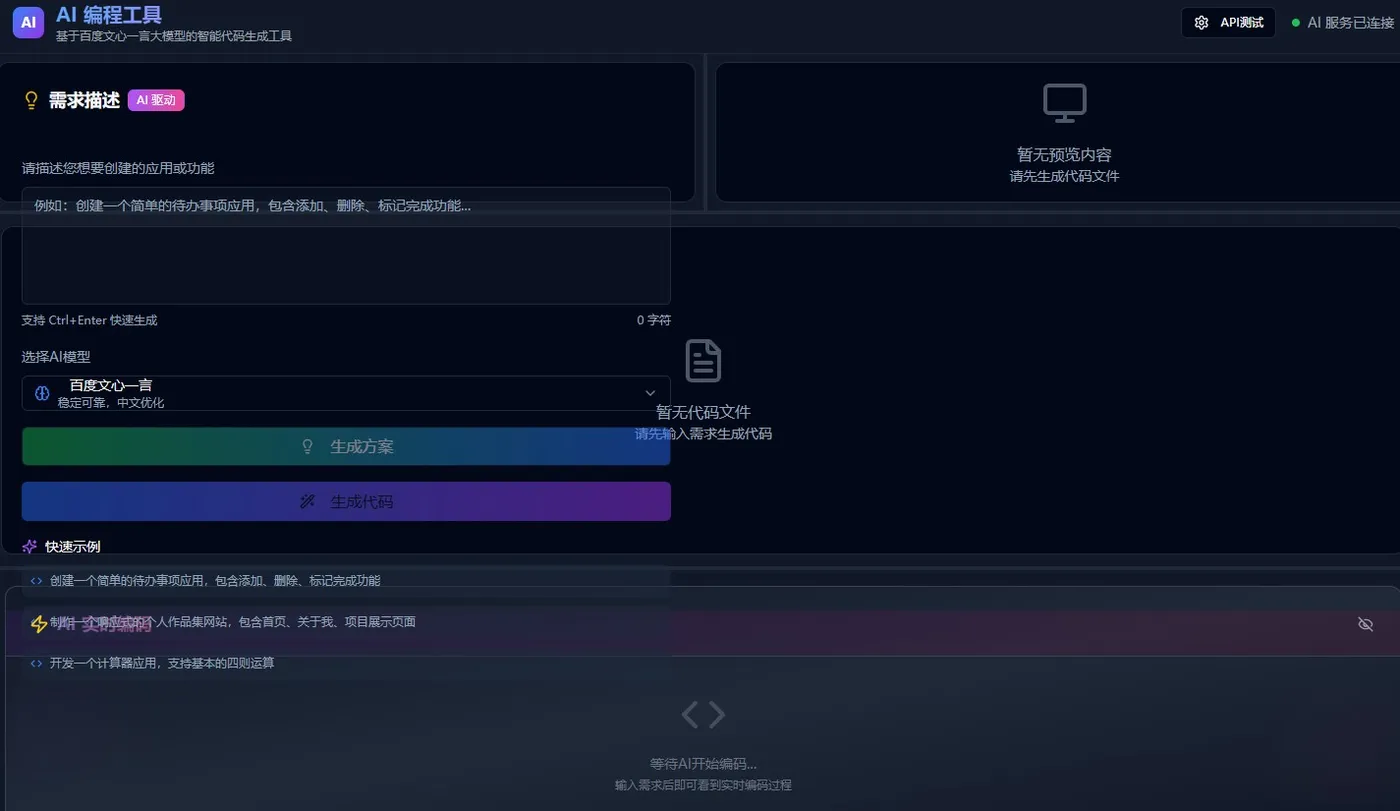
Task: Toggle the crossed-eye visibility icon
Action: pyautogui.click(x=1366, y=624)
